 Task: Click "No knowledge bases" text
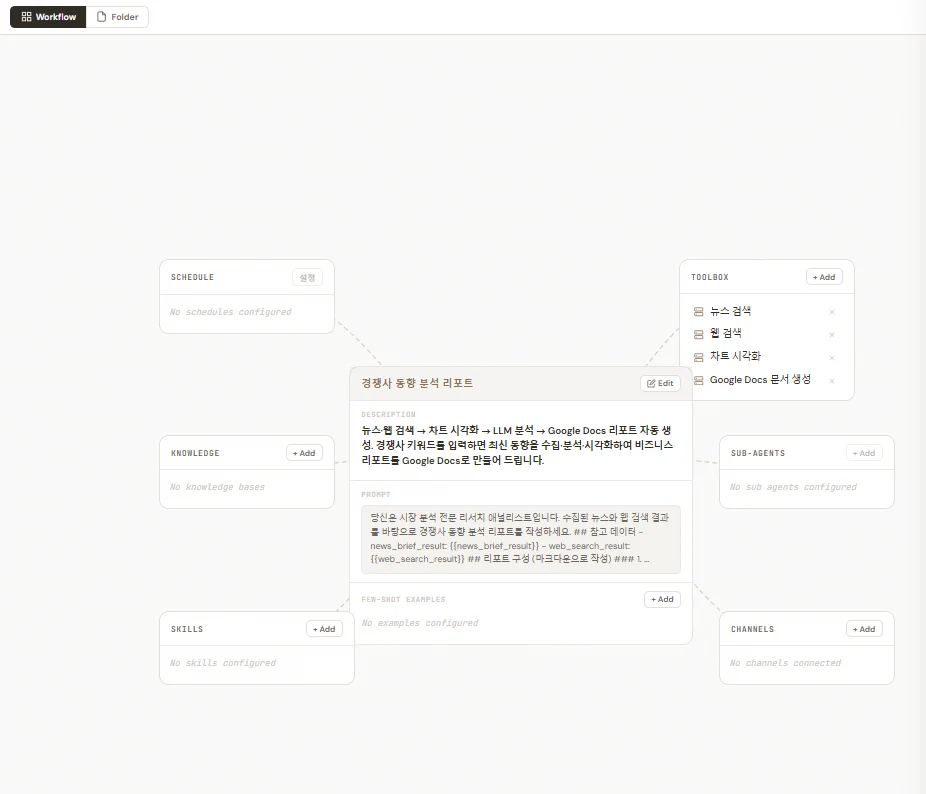pos(217,487)
